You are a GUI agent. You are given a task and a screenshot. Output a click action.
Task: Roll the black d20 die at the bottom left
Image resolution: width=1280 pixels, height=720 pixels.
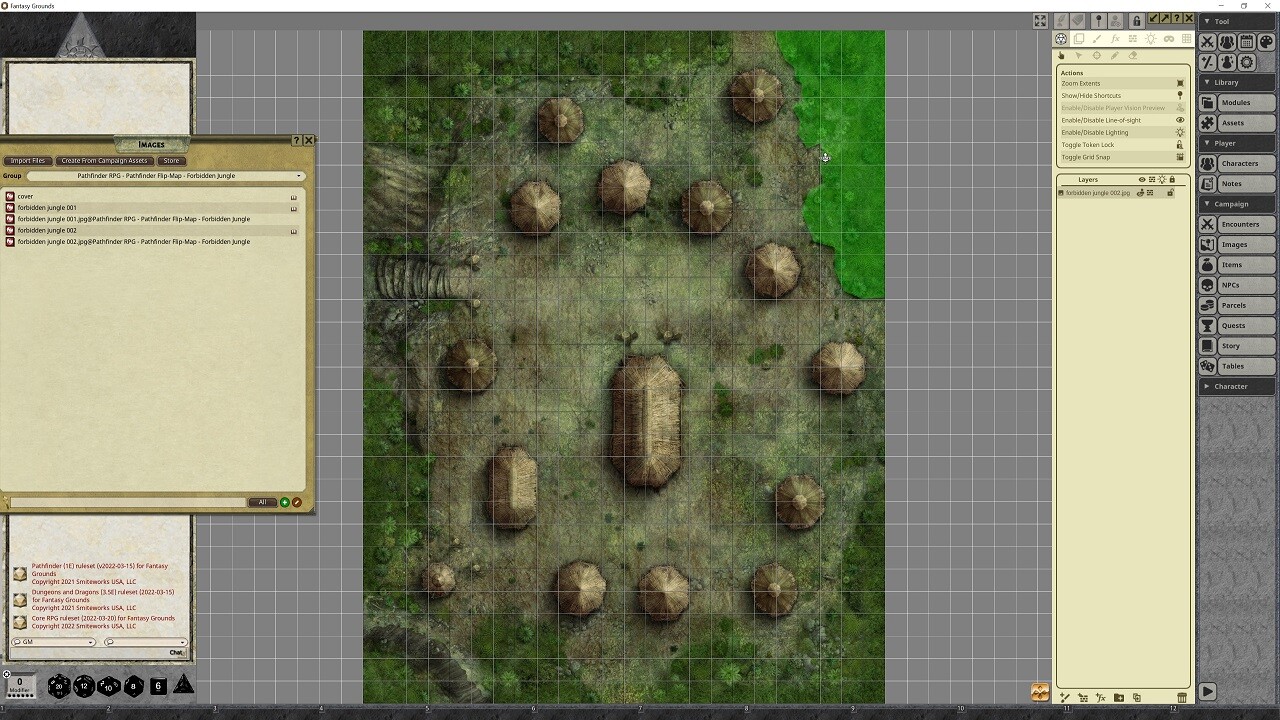(x=57, y=687)
